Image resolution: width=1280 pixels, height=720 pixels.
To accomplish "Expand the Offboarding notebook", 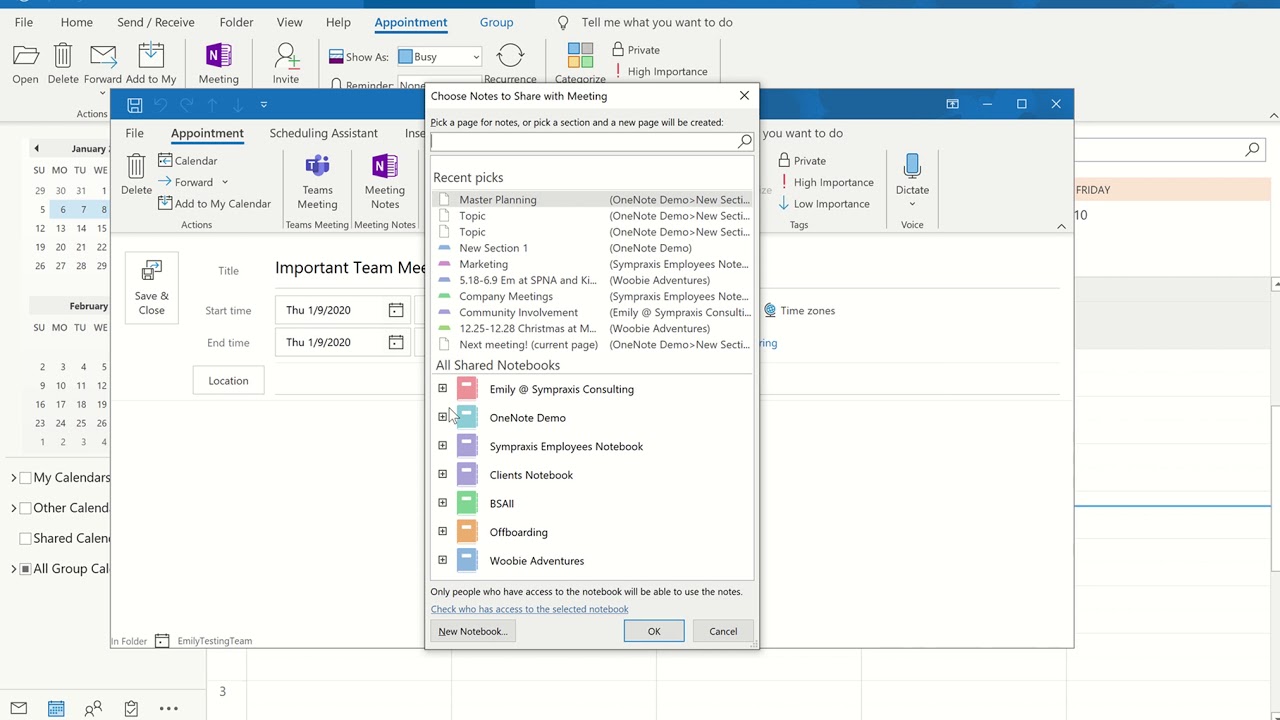I will (x=442, y=531).
